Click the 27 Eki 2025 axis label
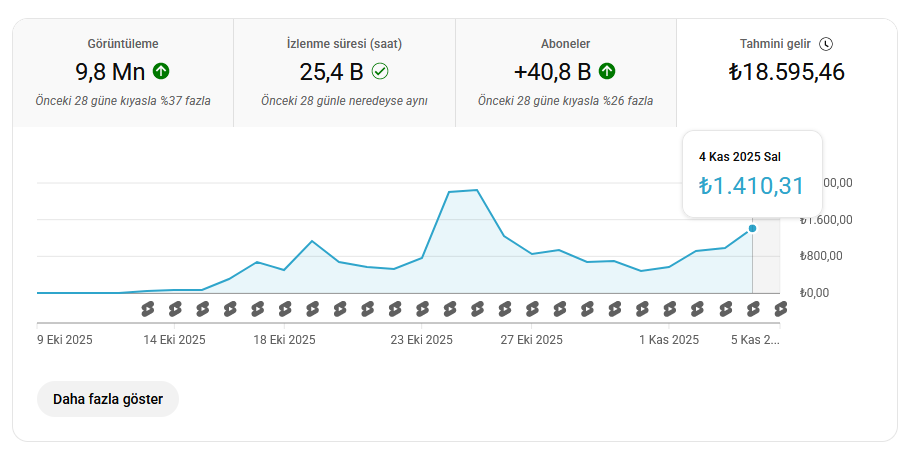 532,340
